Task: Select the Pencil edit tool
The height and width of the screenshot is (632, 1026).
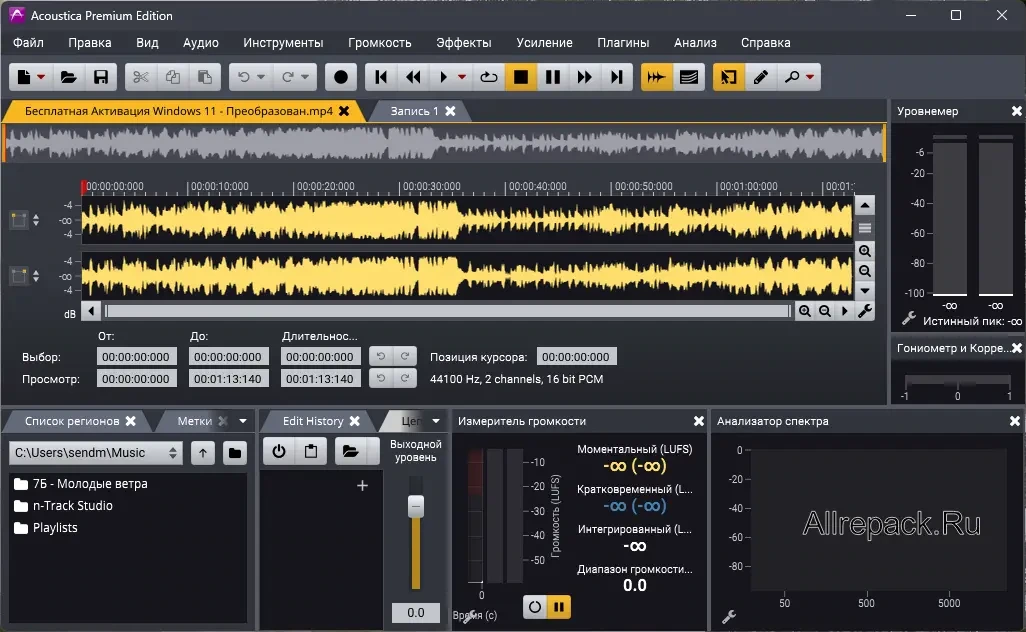Action: pyautogui.click(x=760, y=77)
